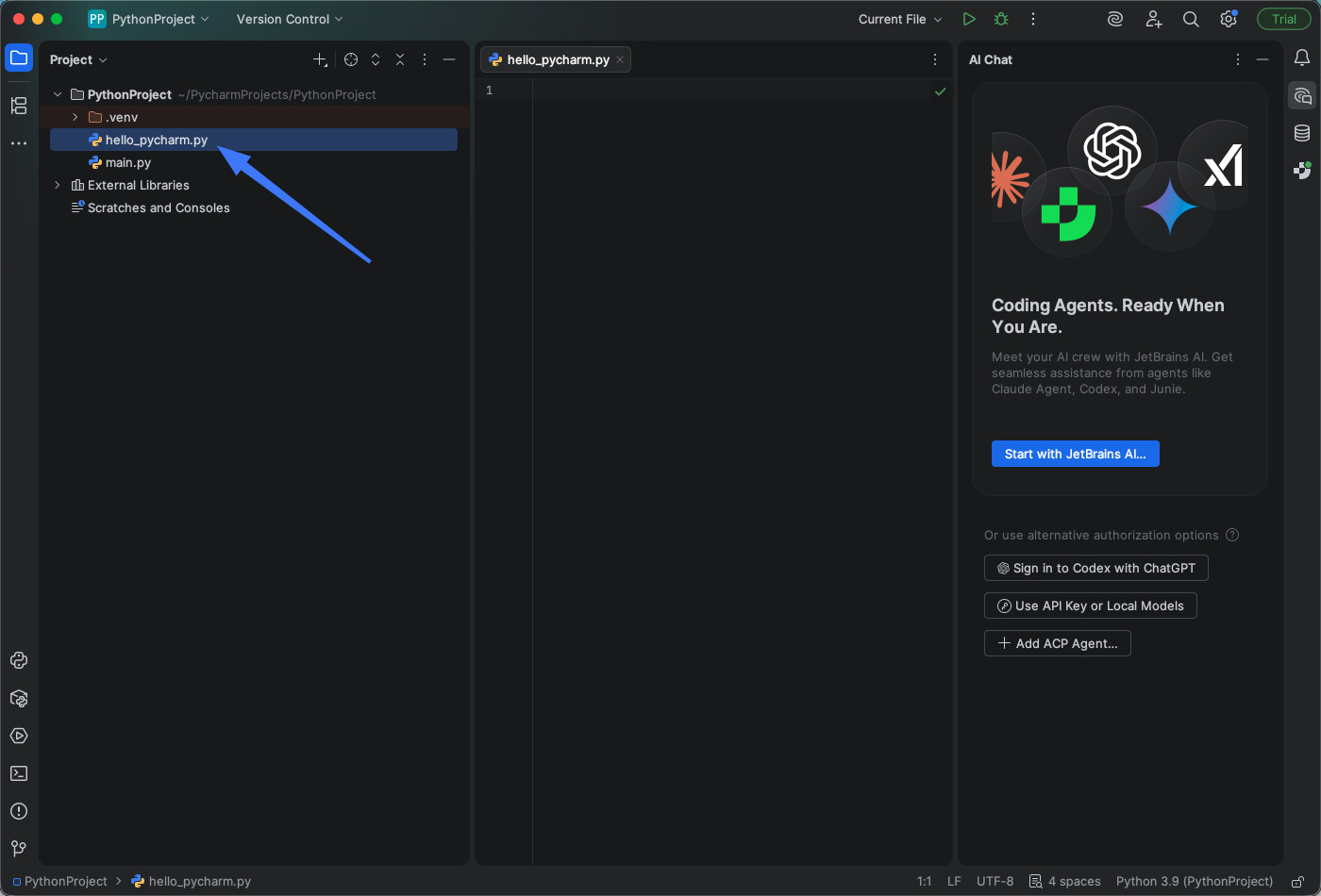Toggle the AI Chat tool window icon
This screenshot has height=896, width=1321.
click(1302, 95)
